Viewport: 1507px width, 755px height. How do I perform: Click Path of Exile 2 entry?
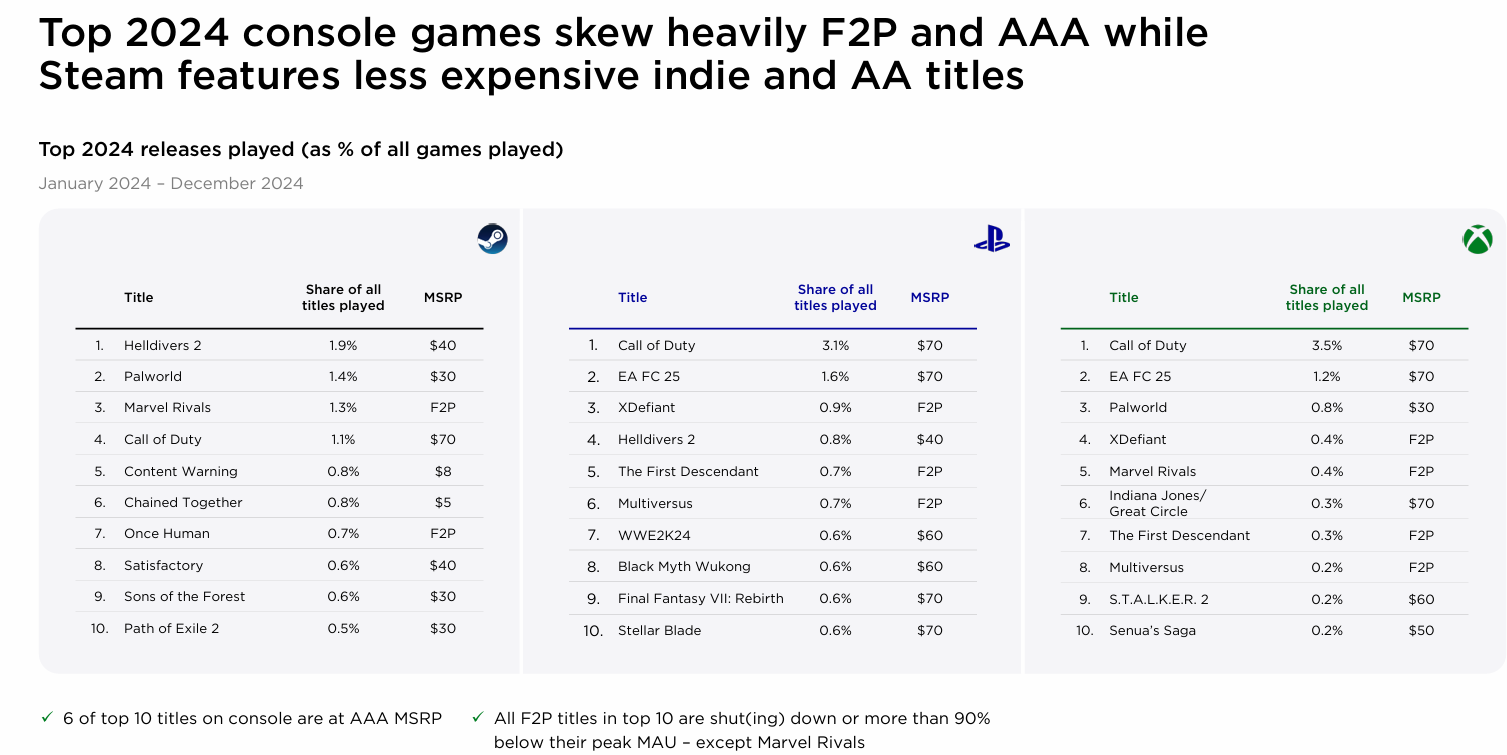tap(171, 629)
